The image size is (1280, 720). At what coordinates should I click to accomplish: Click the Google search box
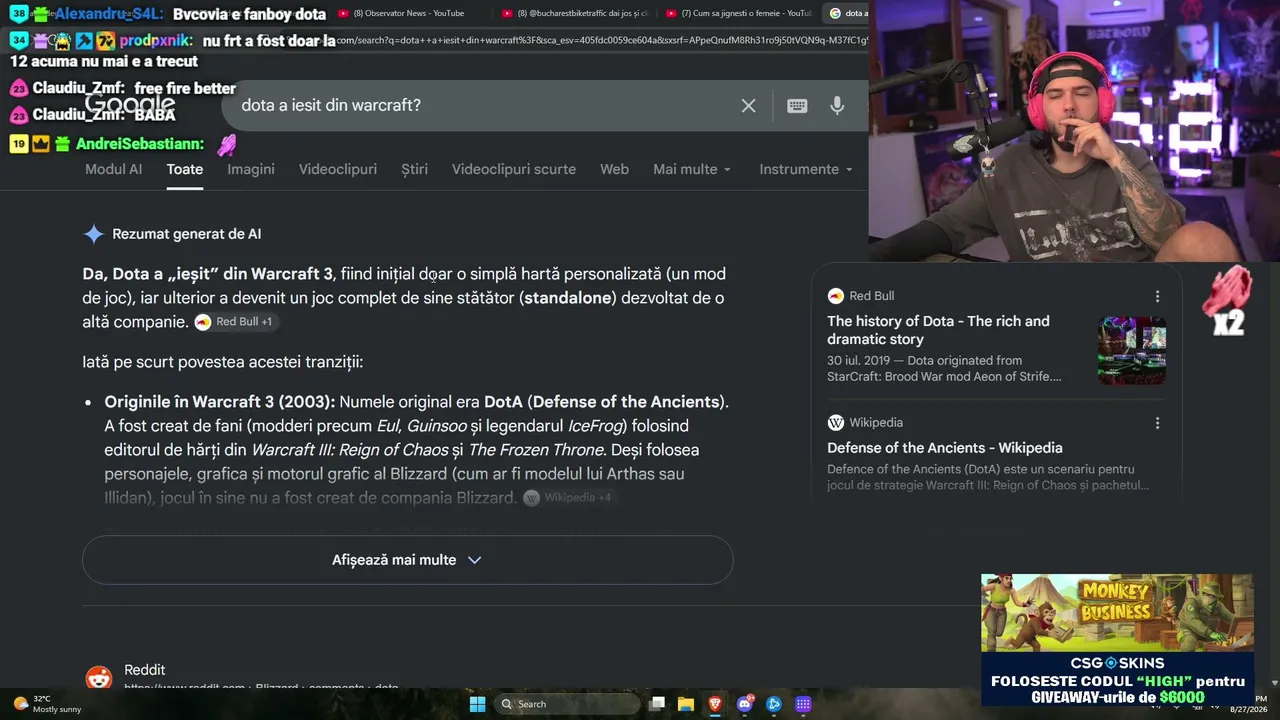pyautogui.click(x=486, y=106)
